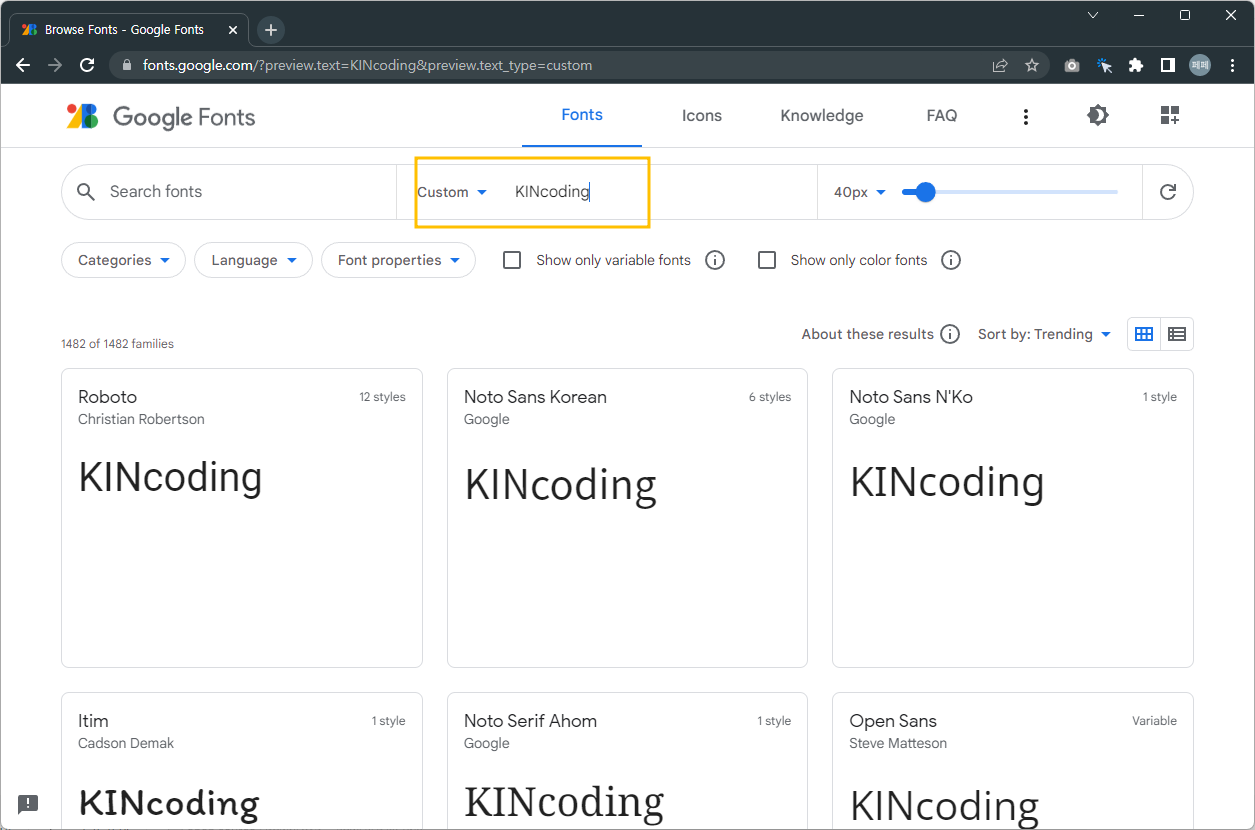The image size is (1255, 830).
Task: Open the more options three-dot menu
Action: click(1025, 117)
